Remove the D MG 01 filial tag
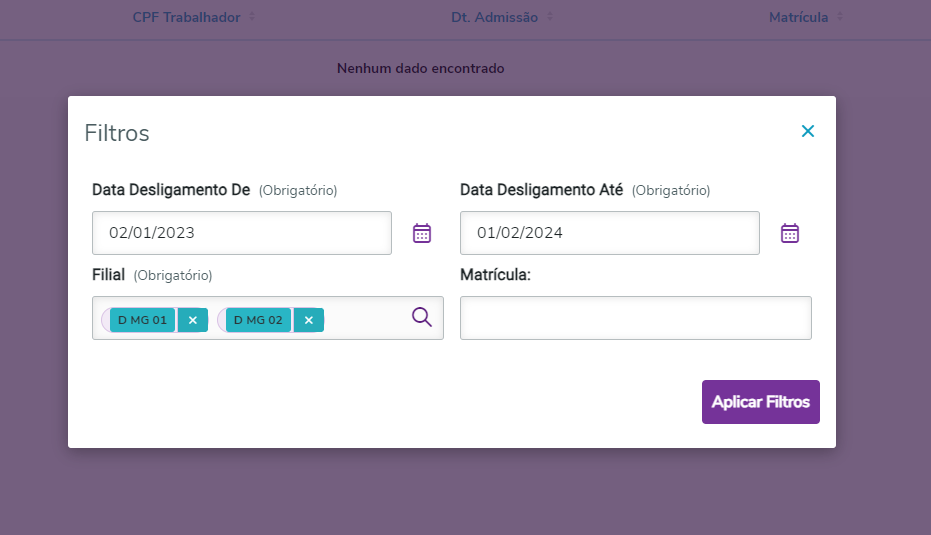This screenshot has height=535, width=931. coord(192,320)
